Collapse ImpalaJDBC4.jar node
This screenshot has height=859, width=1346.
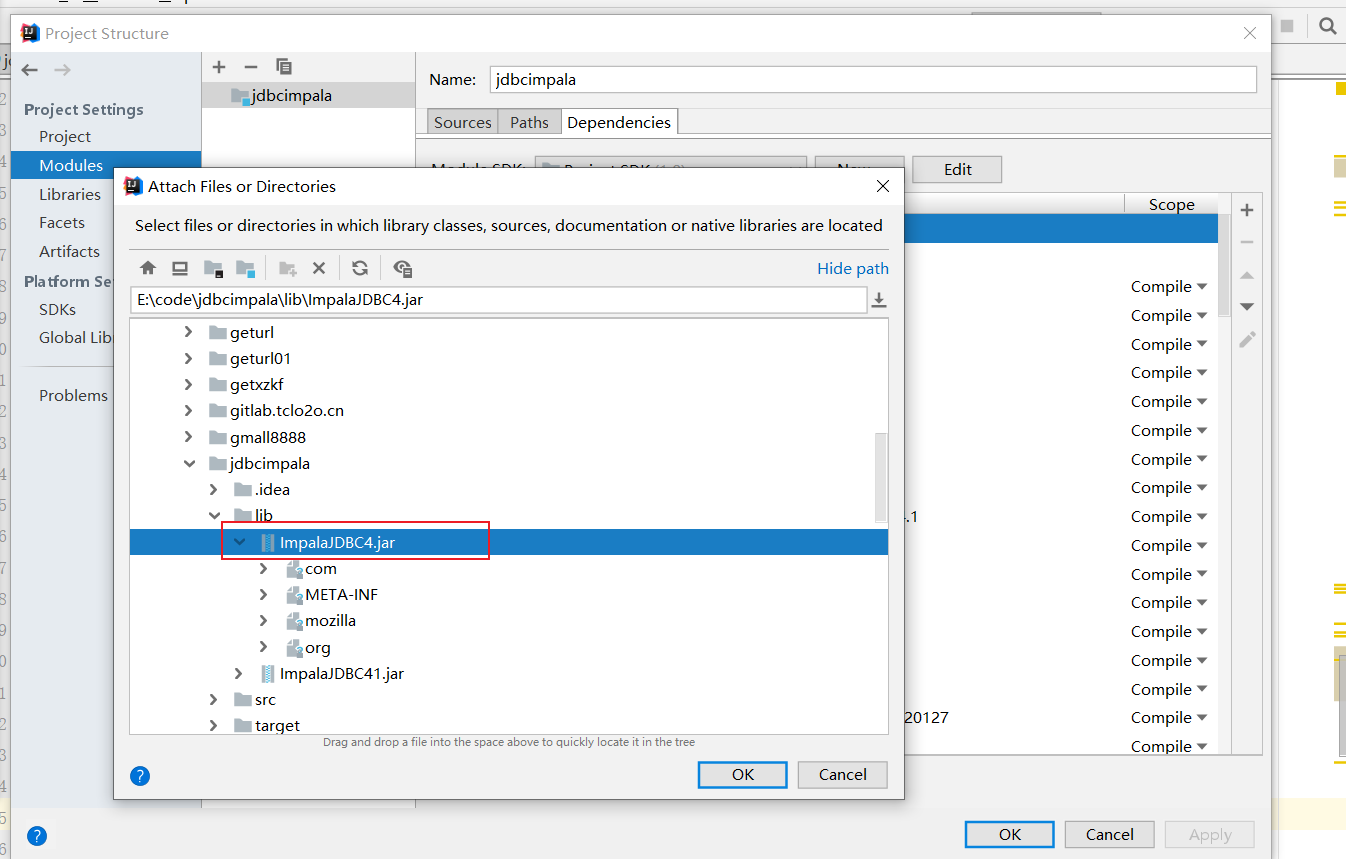click(239, 542)
